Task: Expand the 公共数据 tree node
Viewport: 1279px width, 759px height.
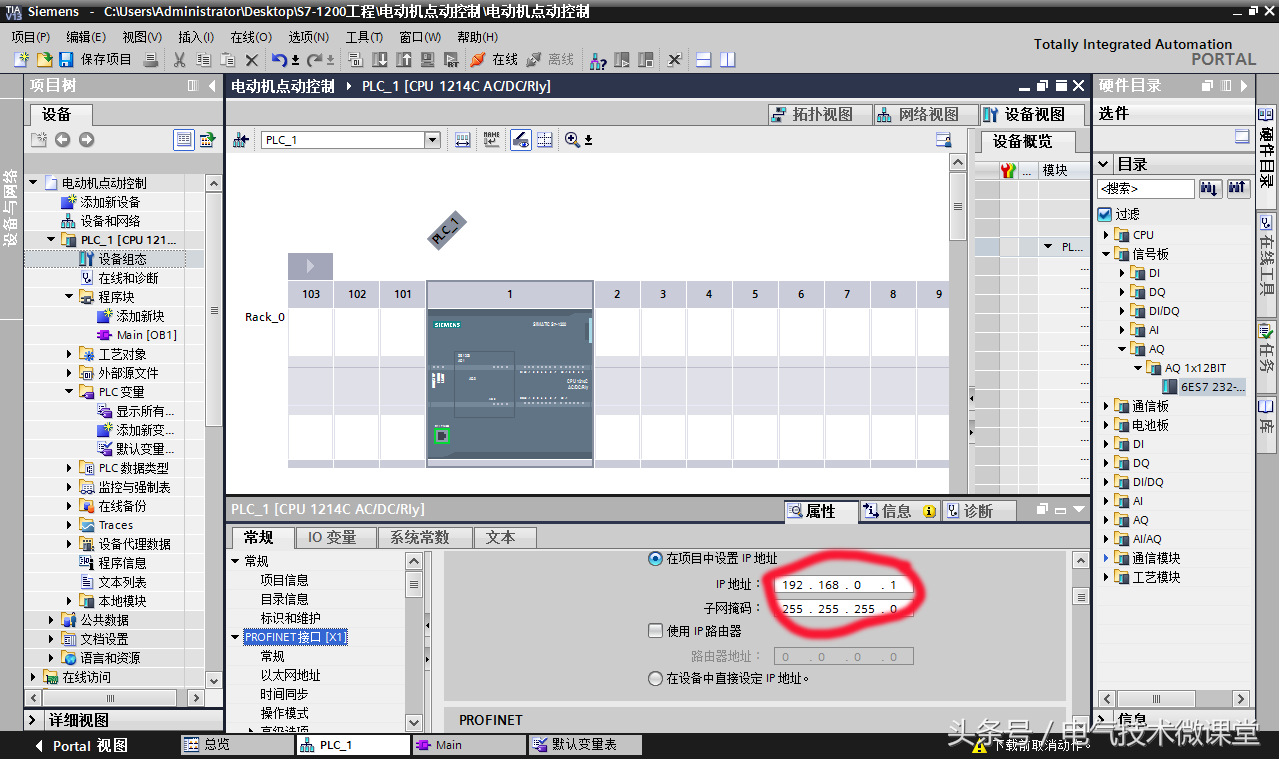Action: tap(52, 620)
